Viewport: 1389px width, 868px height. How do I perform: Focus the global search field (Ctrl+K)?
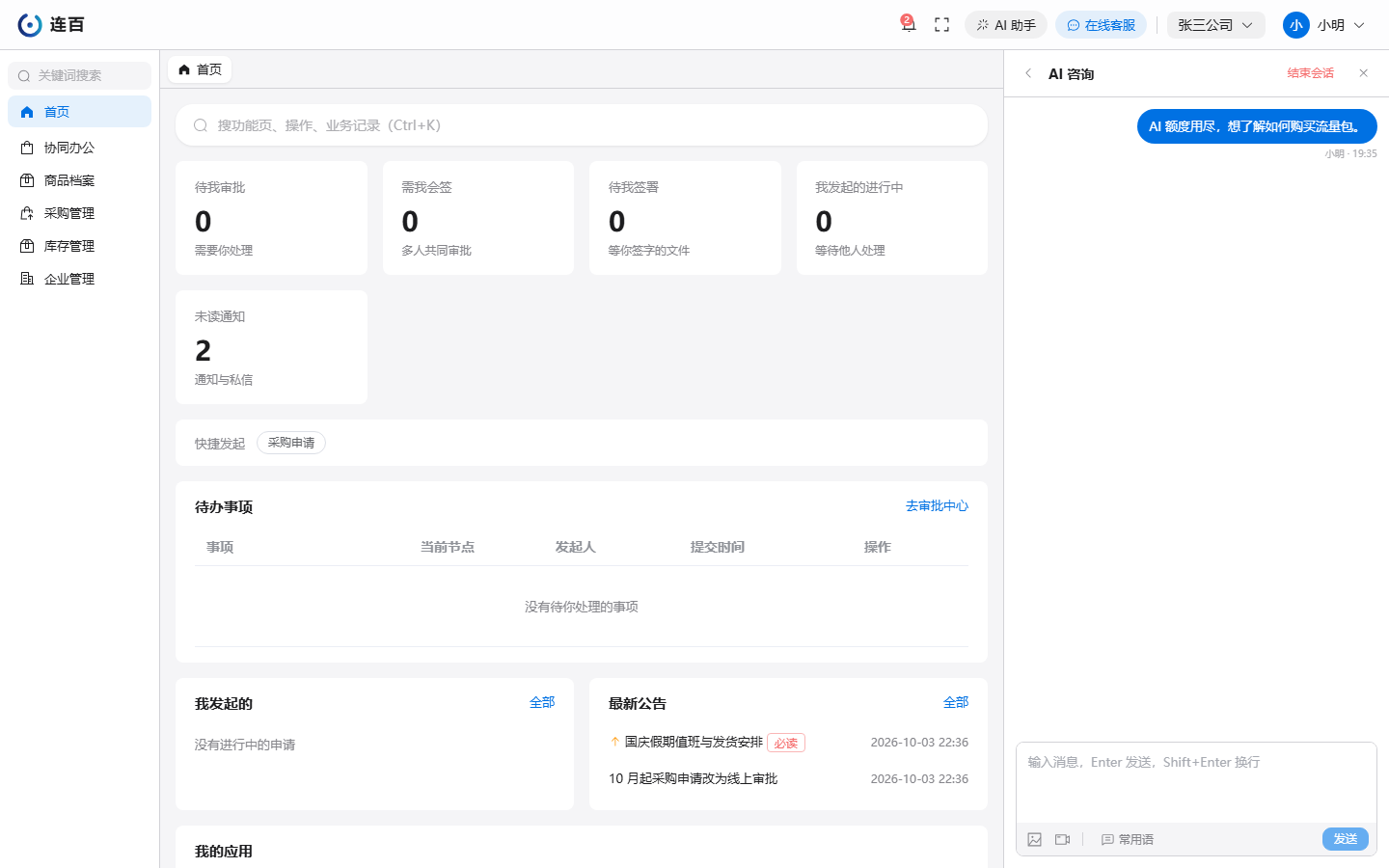[x=582, y=125]
